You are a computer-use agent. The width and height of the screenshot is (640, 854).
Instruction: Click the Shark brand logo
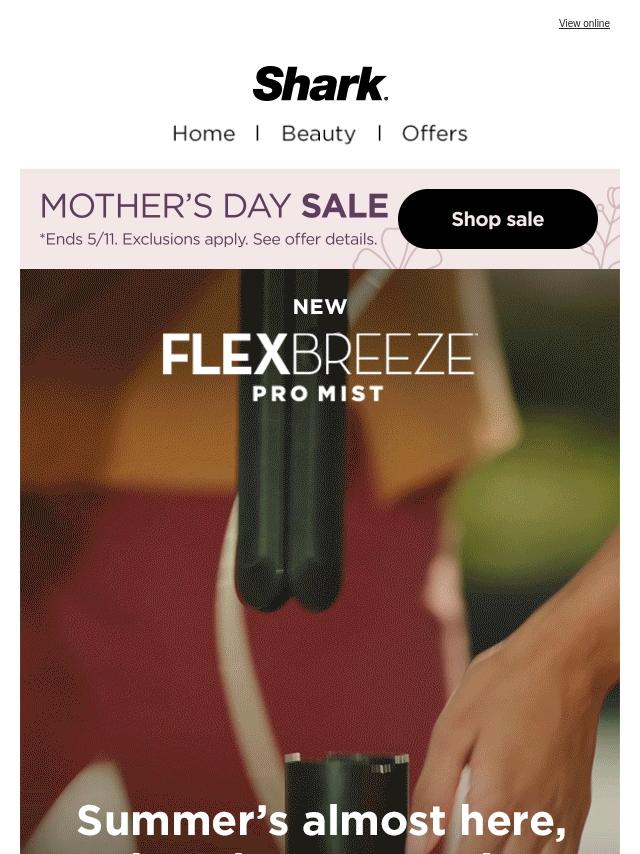point(320,84)
